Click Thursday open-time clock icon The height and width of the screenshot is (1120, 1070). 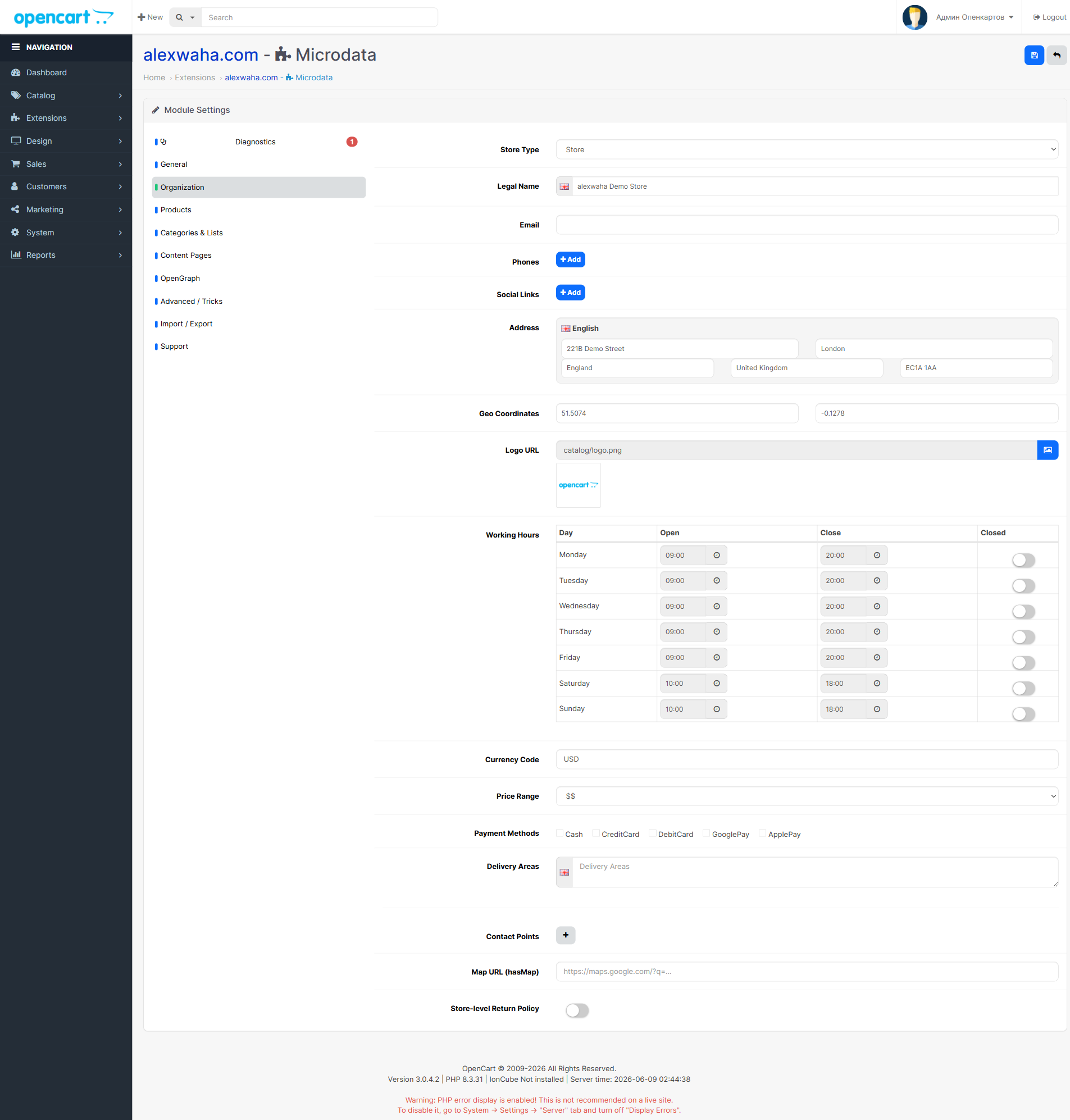point(716,632)
